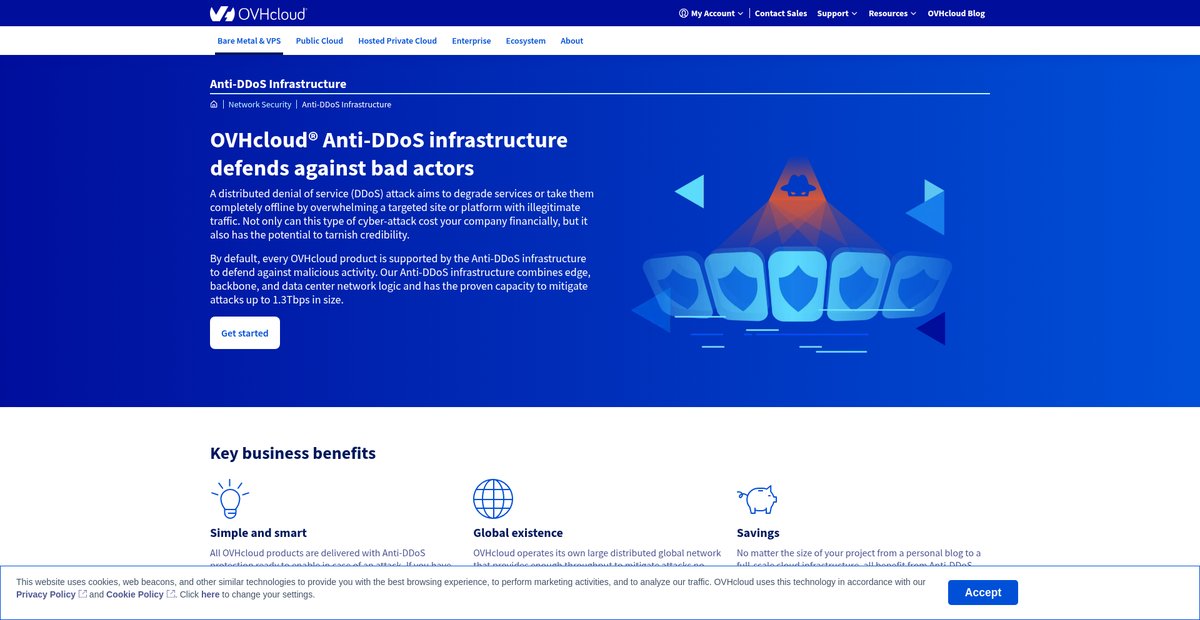
Task: Click external link icon beside Cookie Policy
Action: click(x=171, y=594)
